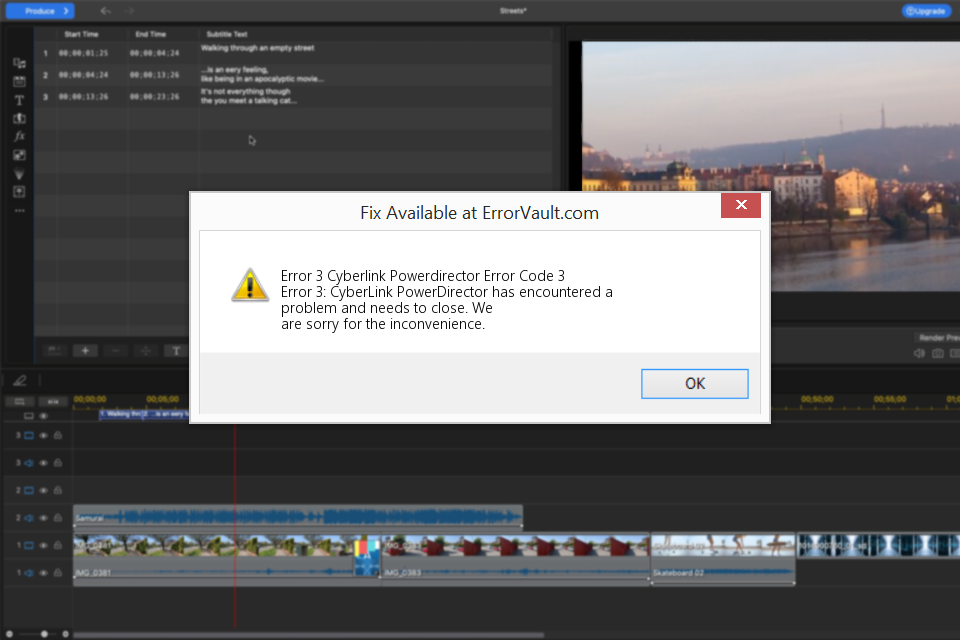Click the timeline zoom slider knob

[44, 634]
